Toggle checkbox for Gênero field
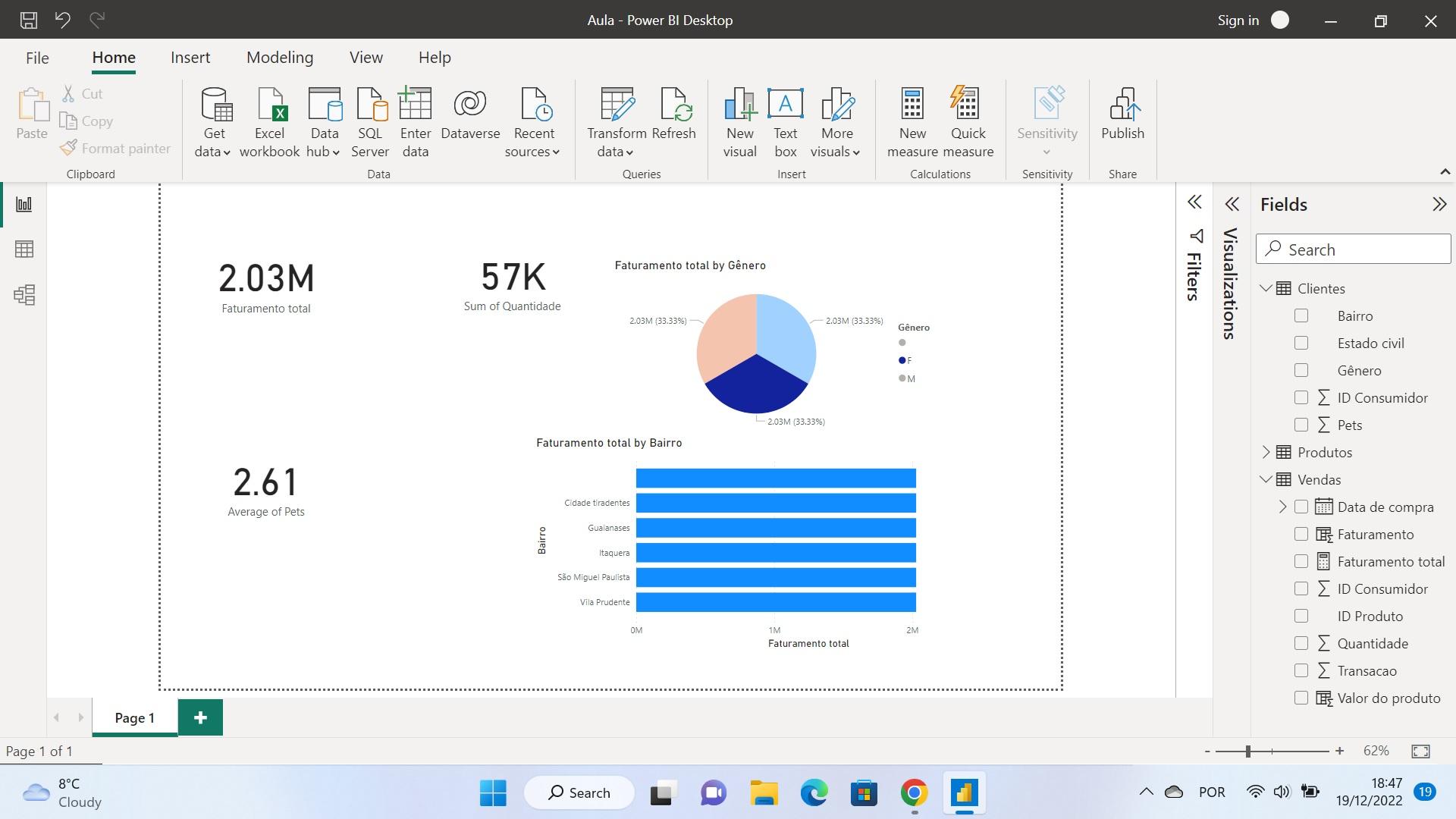Viewport: 1456px width, 819px height. pos(1300,370)
